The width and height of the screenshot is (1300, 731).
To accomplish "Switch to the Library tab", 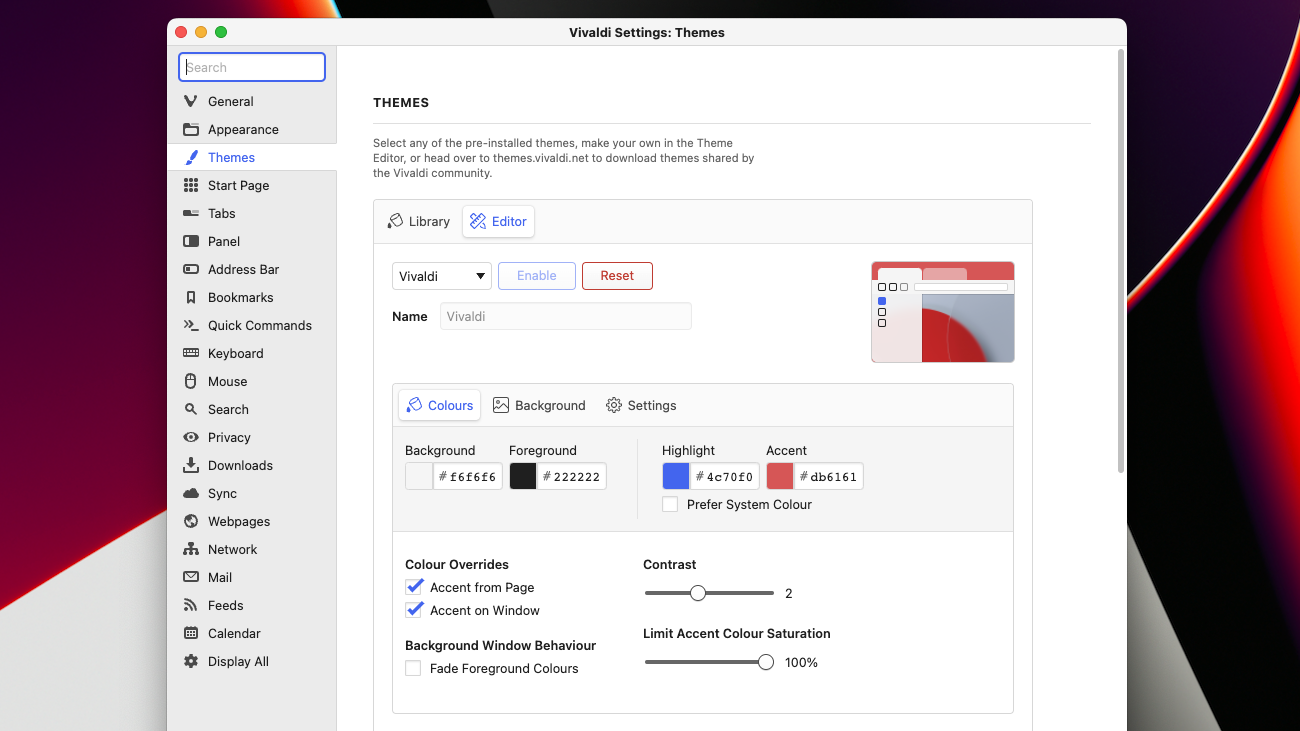I will [419, 221].
